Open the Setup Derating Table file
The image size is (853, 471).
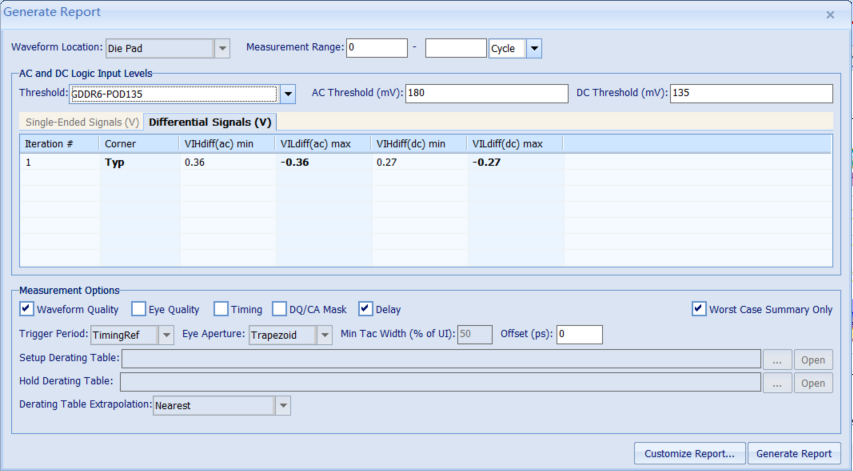pos(813,360)
